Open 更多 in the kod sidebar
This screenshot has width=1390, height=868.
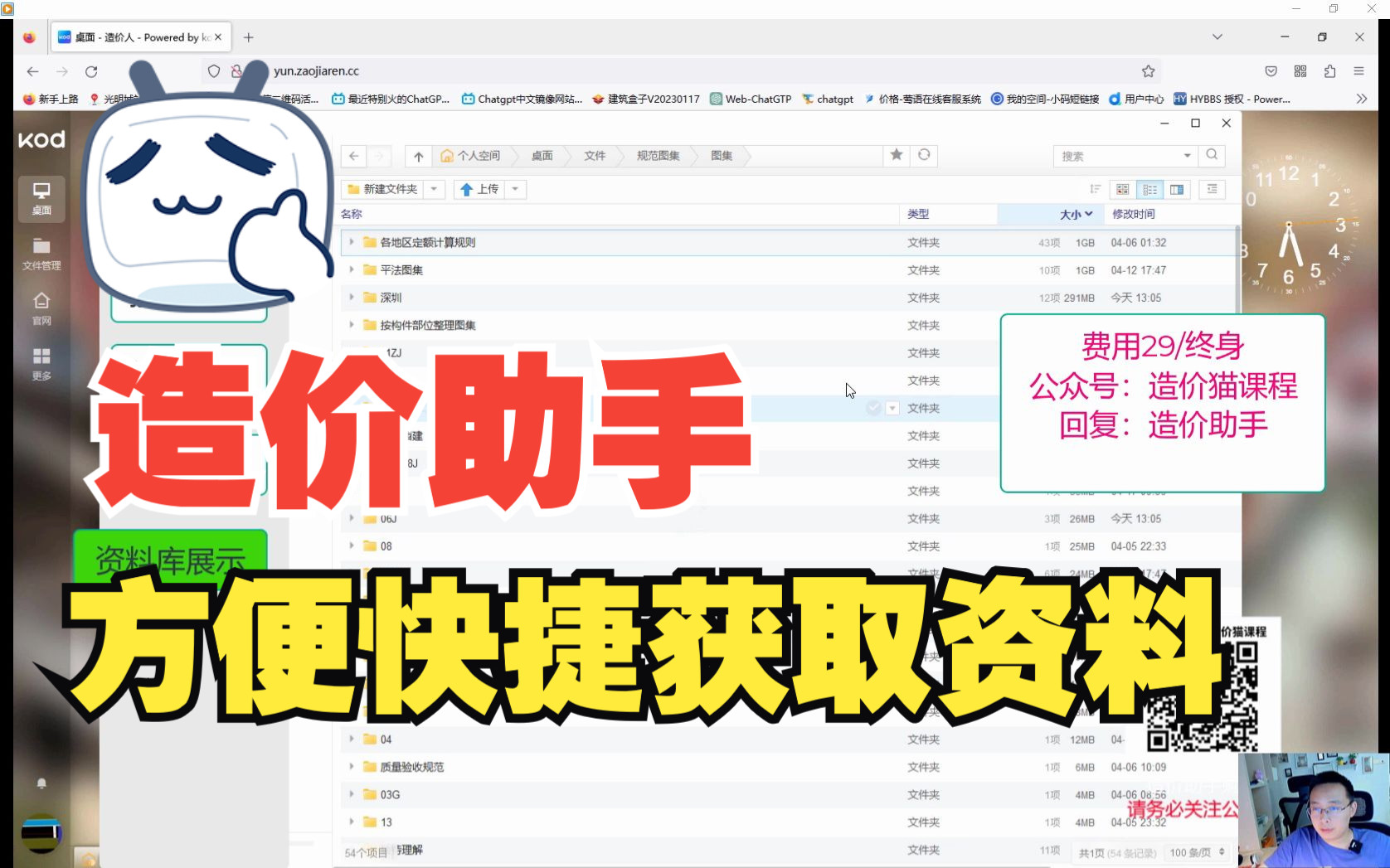(41, 364)
